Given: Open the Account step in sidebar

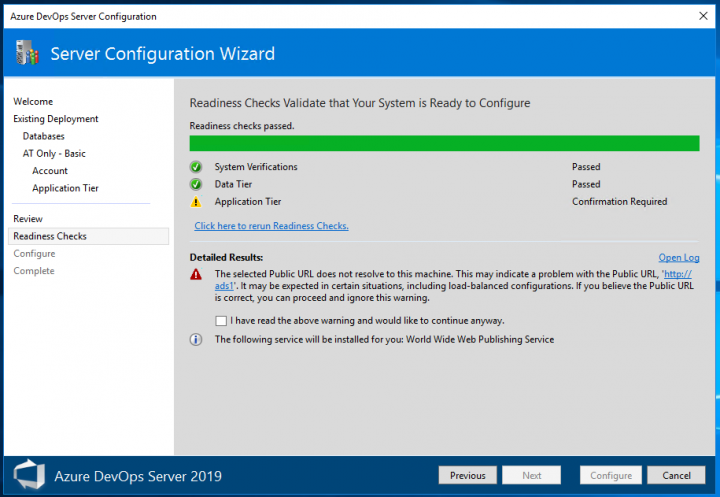Looking at the screenshot, I should coord(50,171).
